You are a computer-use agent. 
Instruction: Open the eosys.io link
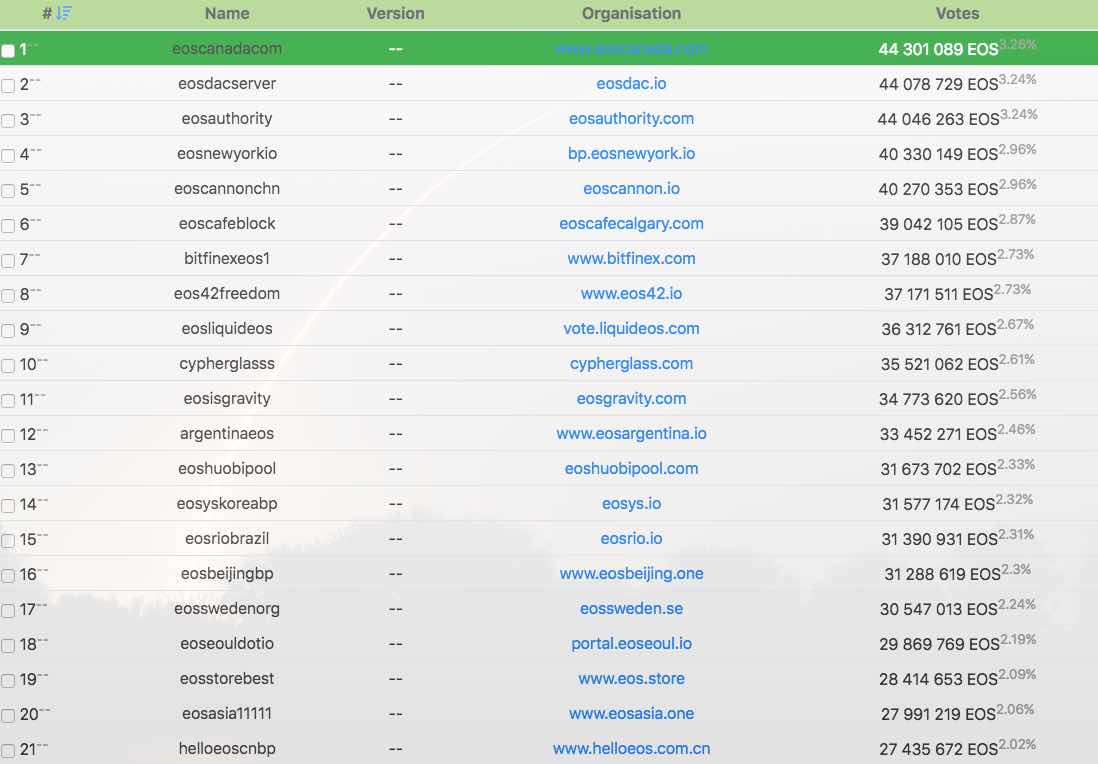[631, 503]
